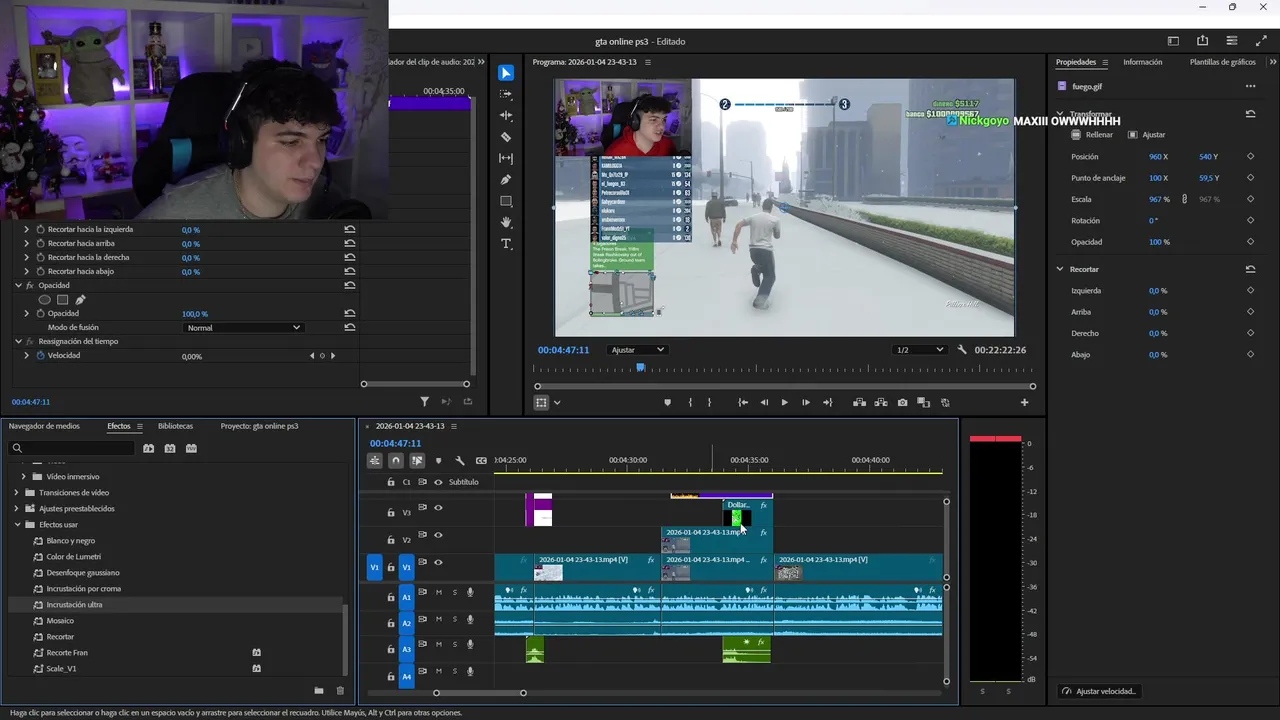Click Go to Out point button
The height and width of the screenshot is (720, 1280).
827,402
